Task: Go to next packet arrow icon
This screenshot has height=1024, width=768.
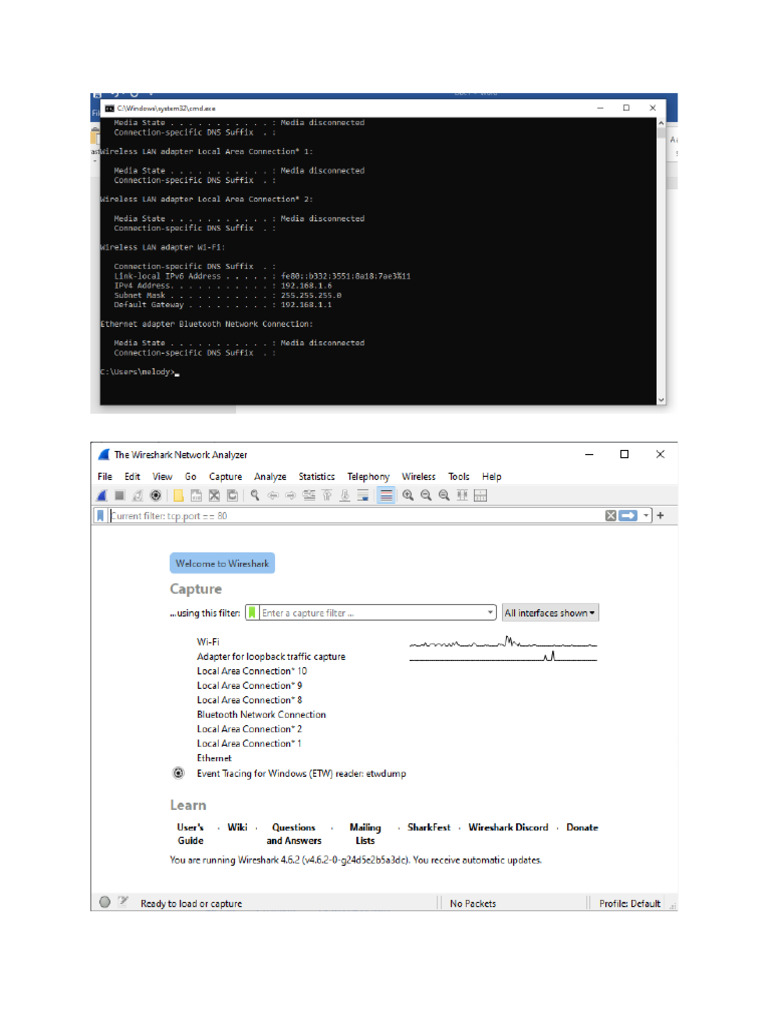Action: click(x=291, y=496)
